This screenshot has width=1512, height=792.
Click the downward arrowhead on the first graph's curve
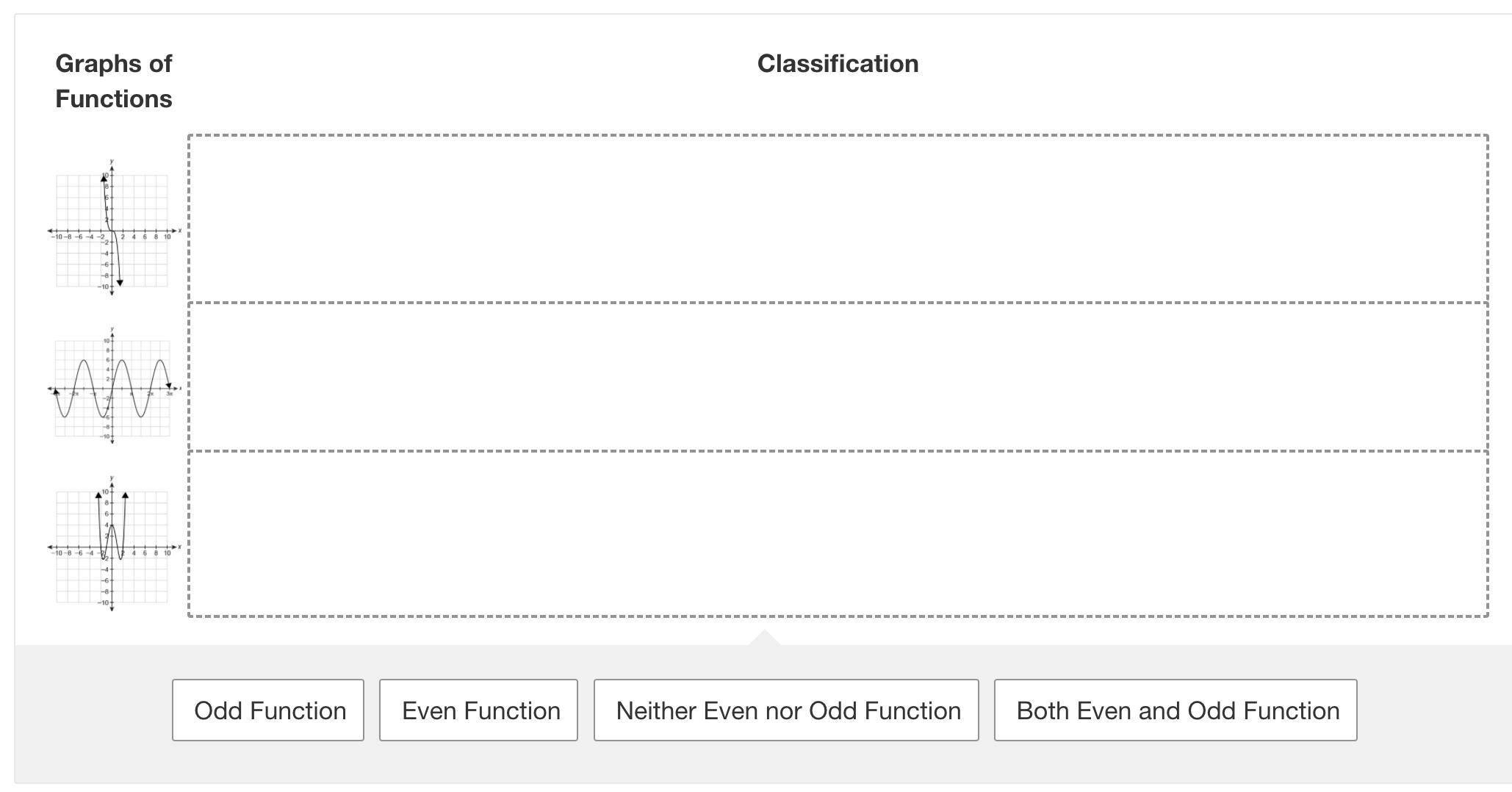[x=120, y=283]
